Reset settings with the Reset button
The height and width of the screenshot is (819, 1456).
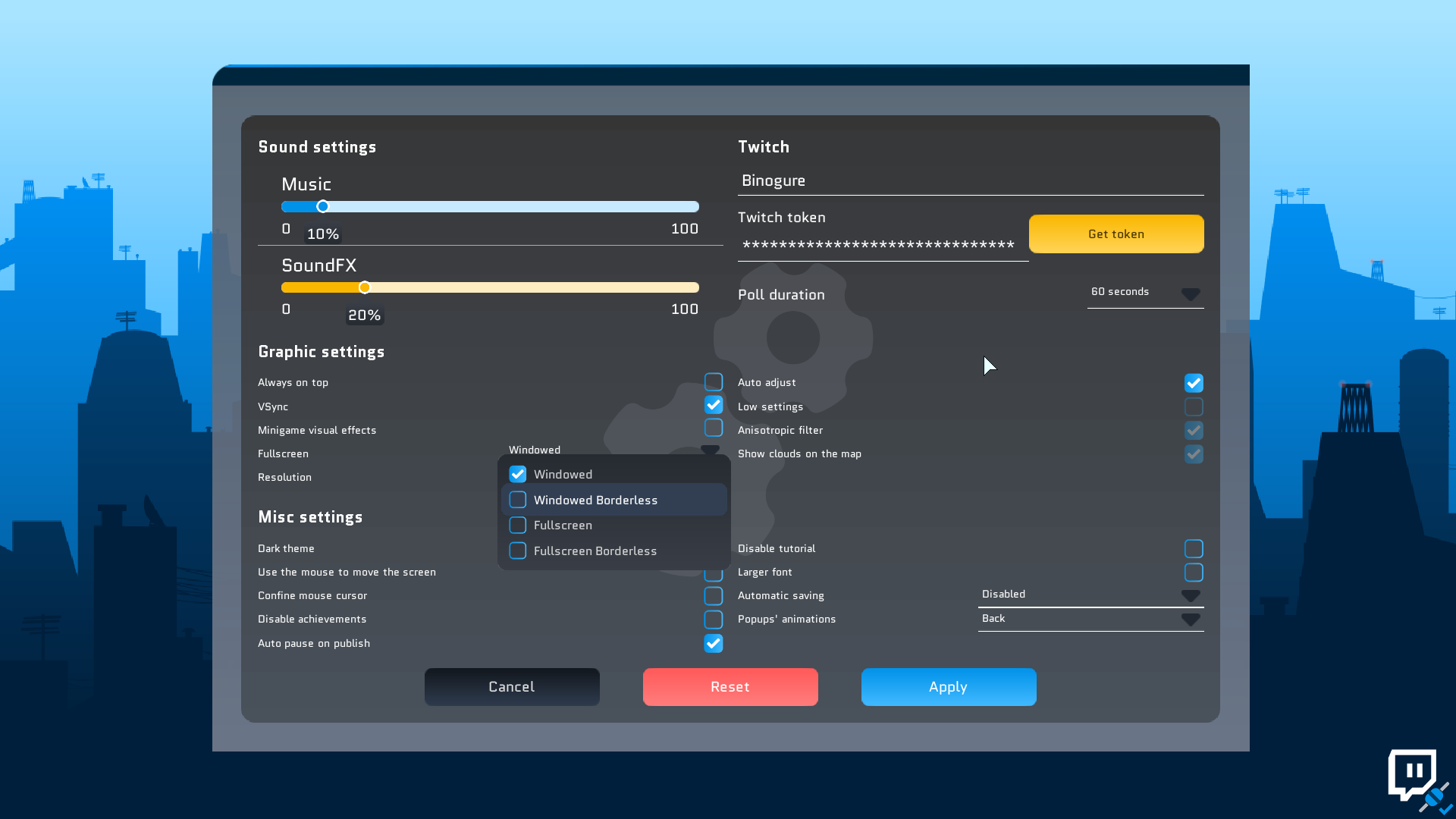(x=730, y=687)
